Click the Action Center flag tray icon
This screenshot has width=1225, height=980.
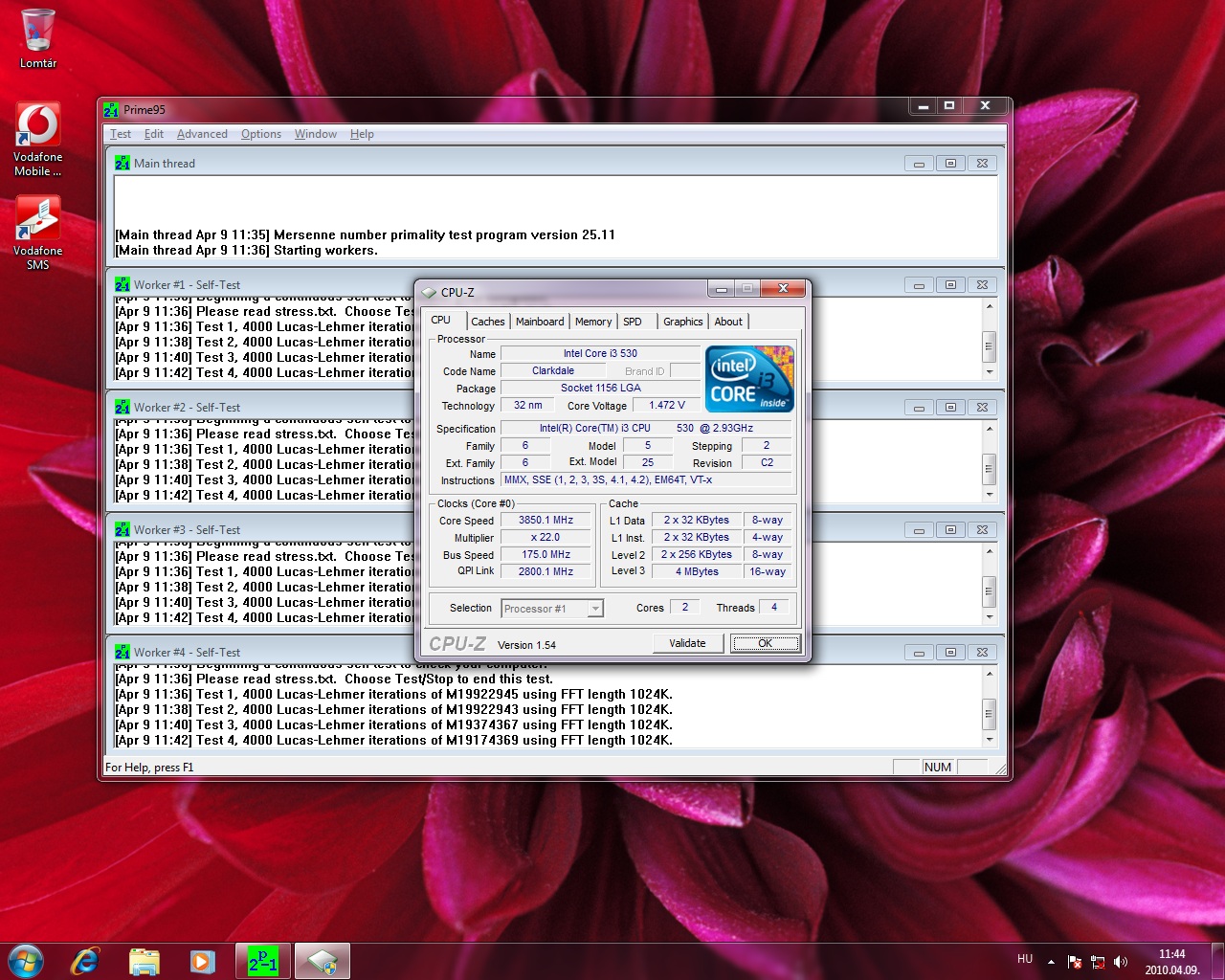tap(1075, 962)
